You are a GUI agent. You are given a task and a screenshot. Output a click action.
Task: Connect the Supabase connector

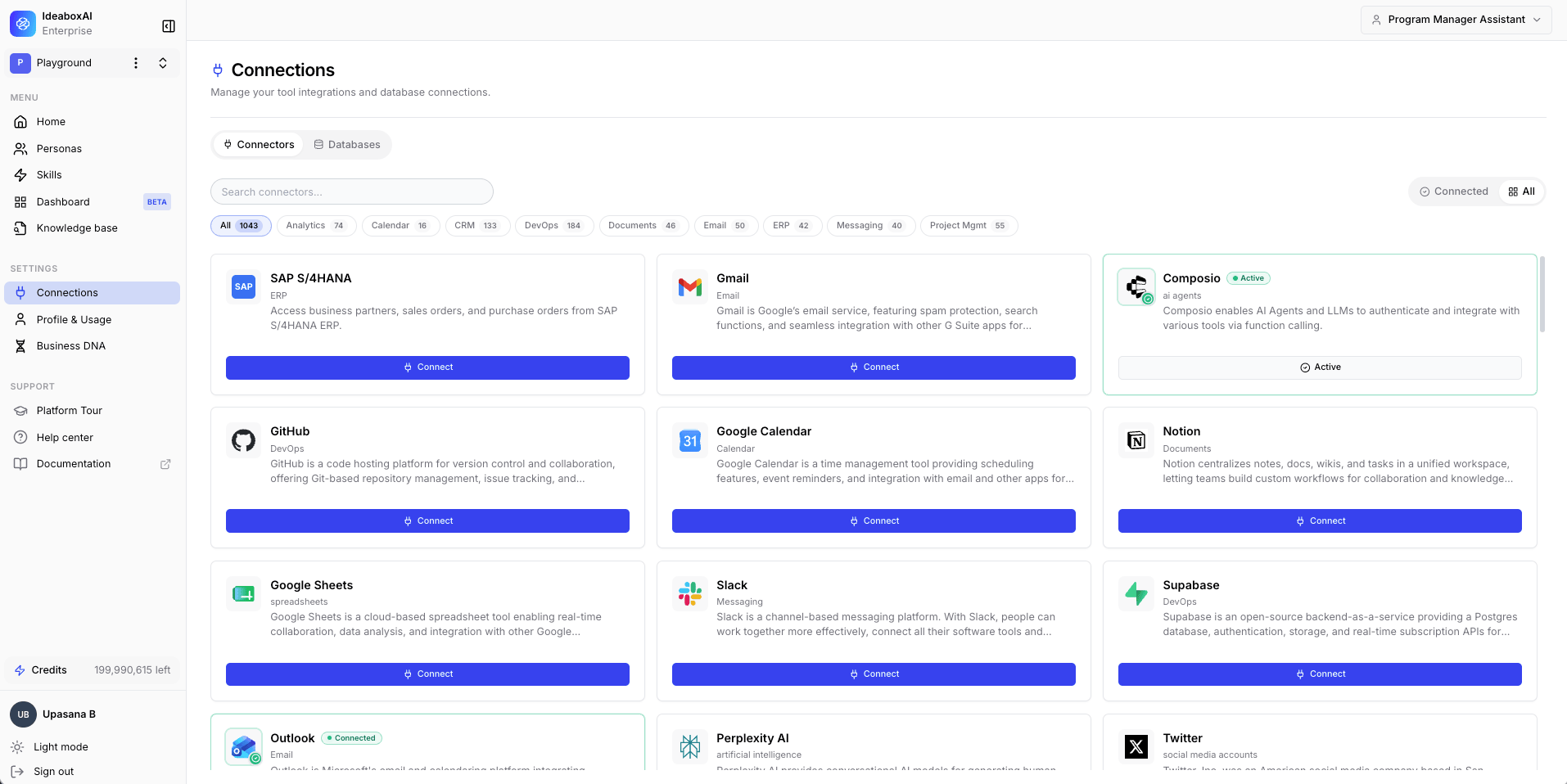click(x=1320, y=674)
